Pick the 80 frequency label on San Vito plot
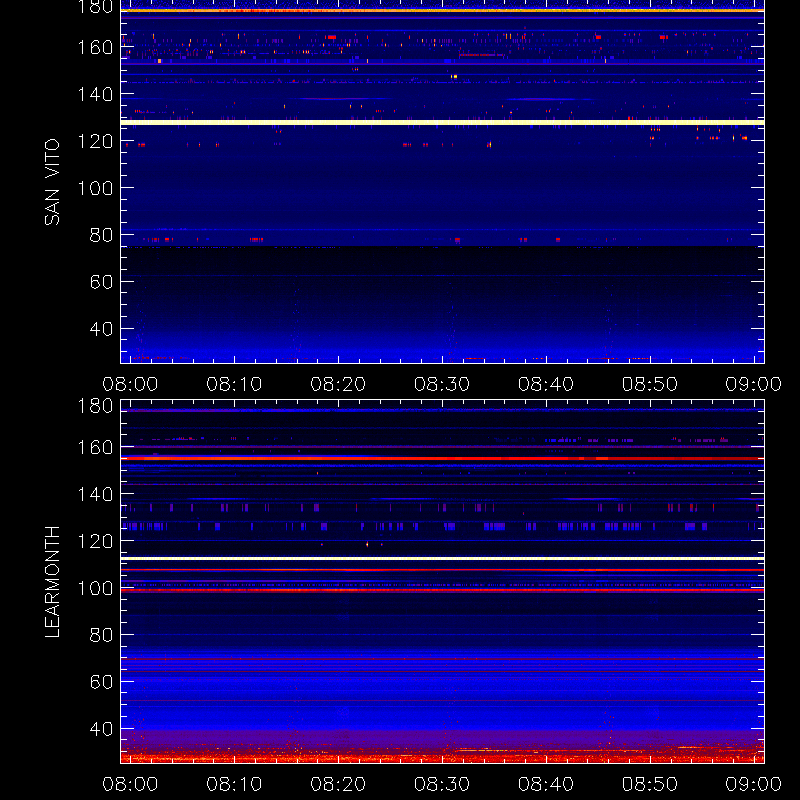 coord(101,235)
